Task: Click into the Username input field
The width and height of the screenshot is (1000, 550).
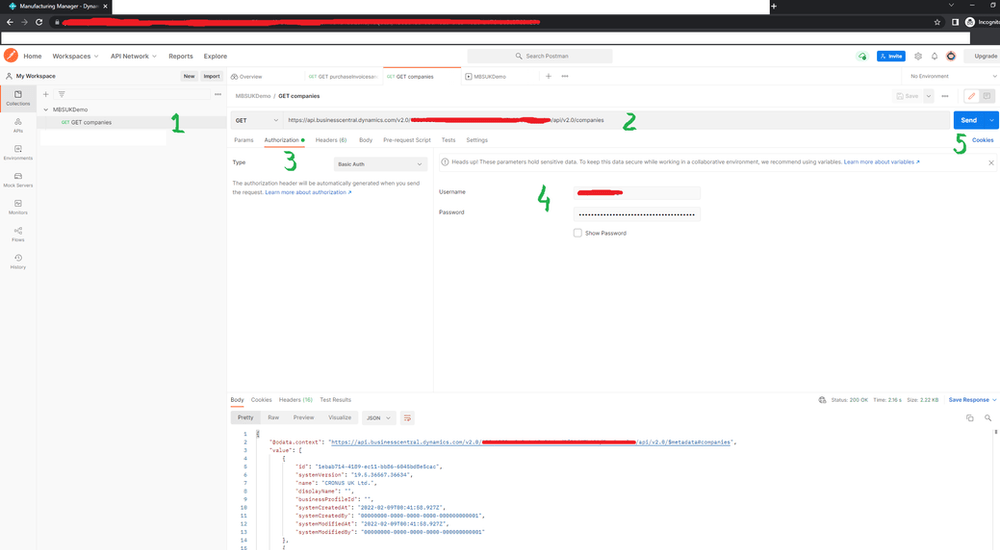Action: pyautogui.click(x=636, y=192)
